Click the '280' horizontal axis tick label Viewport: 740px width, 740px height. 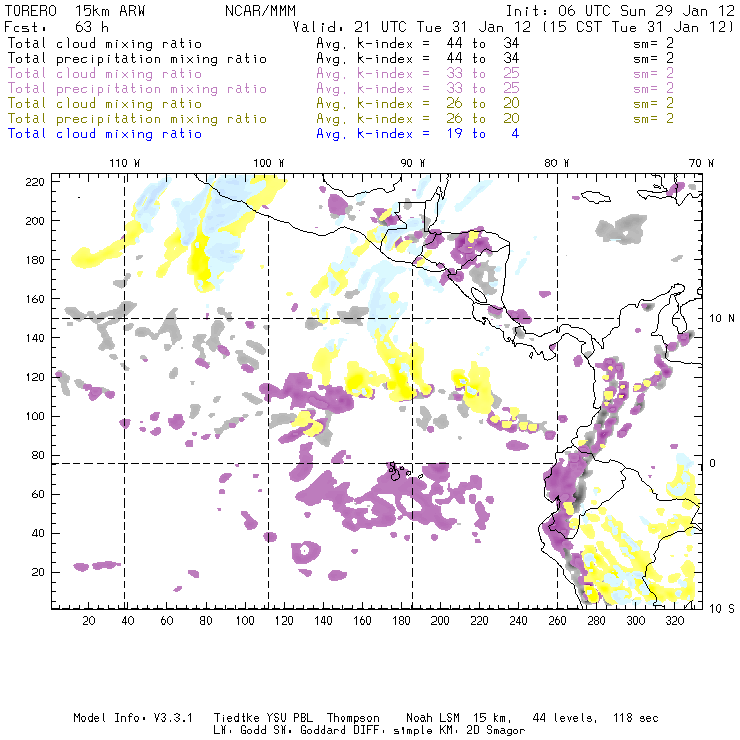[x=596, y=621]
